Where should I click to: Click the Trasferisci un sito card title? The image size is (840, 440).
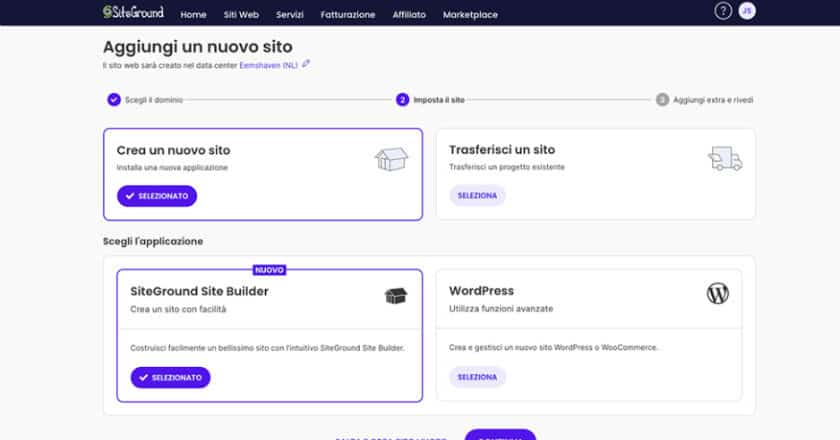(x=502, y=150)
